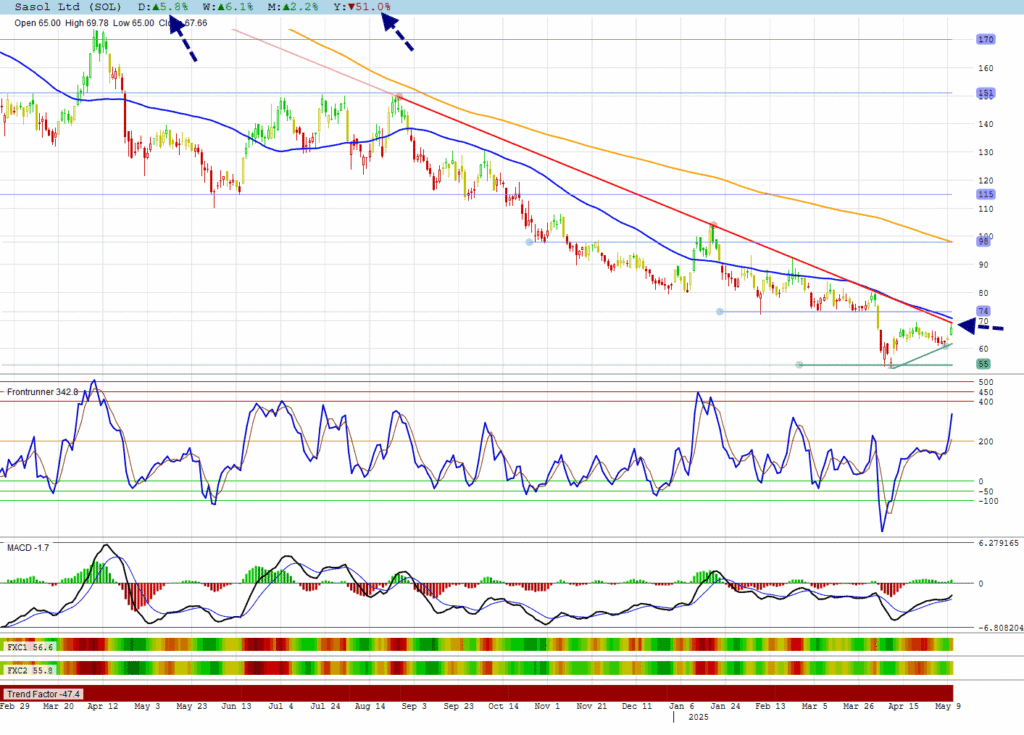Click the 200 Frontrunner scale label

pos(985,442)
